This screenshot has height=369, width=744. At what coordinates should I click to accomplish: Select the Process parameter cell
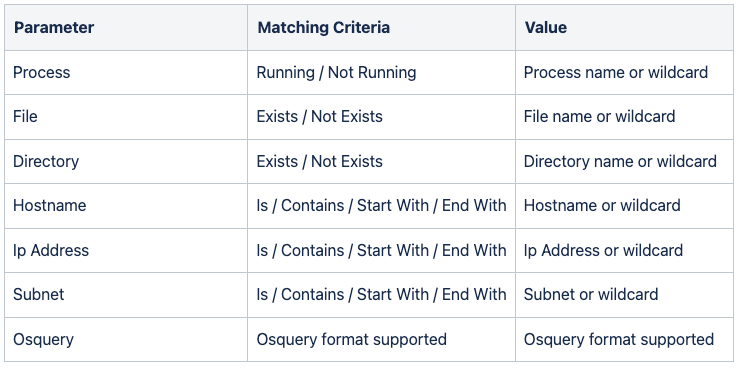click(126, 73)
